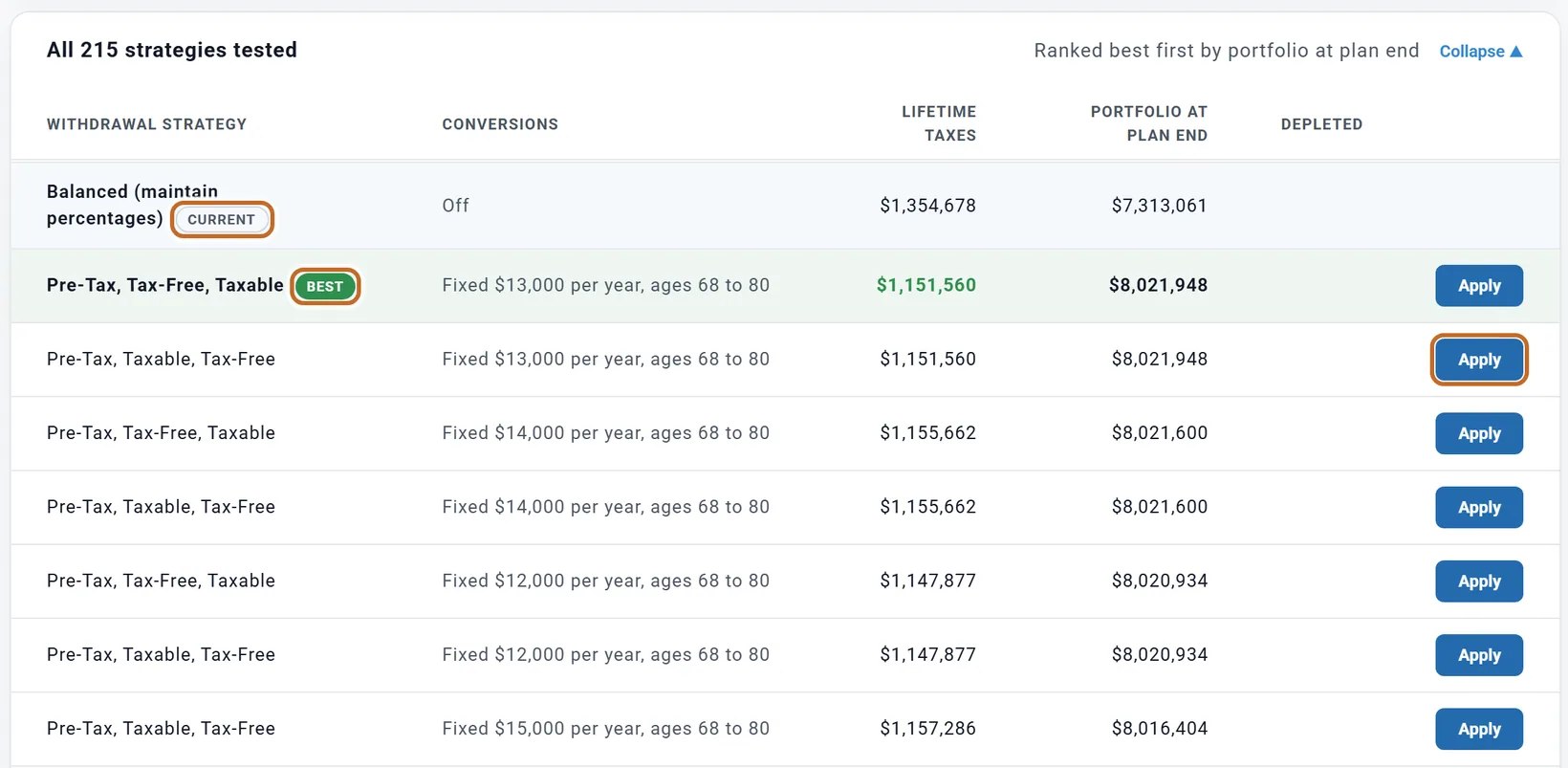Select the "Conversions" column header
Viewport: 1568px width, 768px height.
[x=500, y=124]
